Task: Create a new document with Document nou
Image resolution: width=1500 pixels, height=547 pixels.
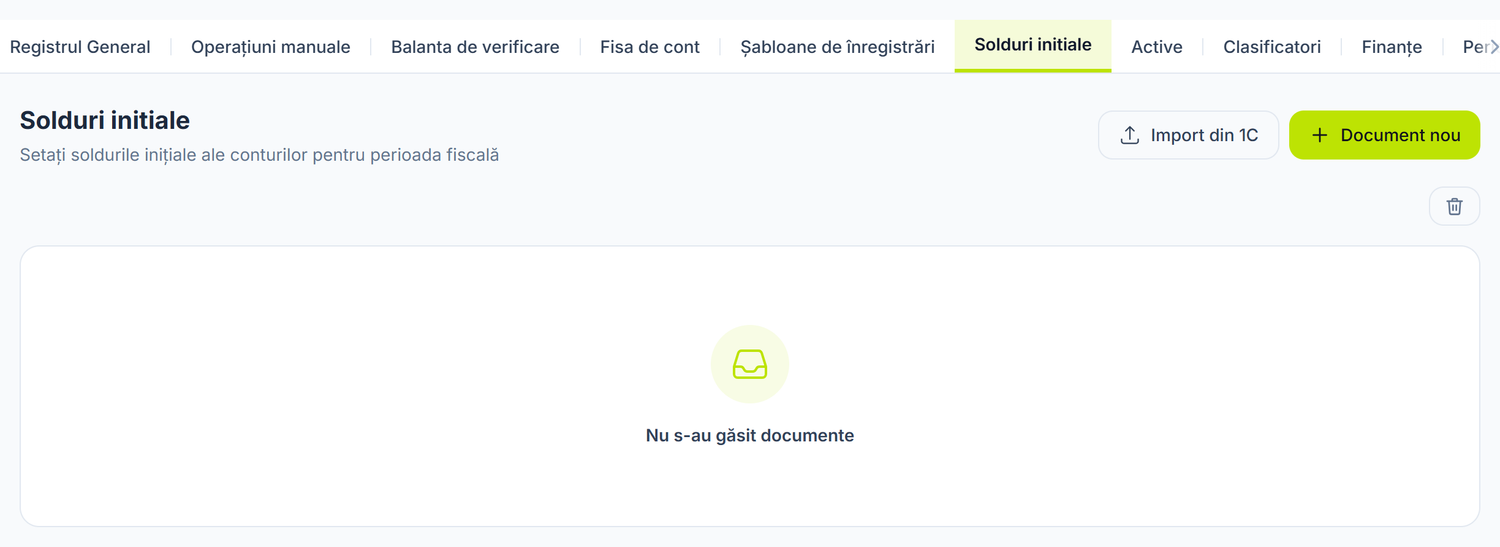Action: 1384,135
